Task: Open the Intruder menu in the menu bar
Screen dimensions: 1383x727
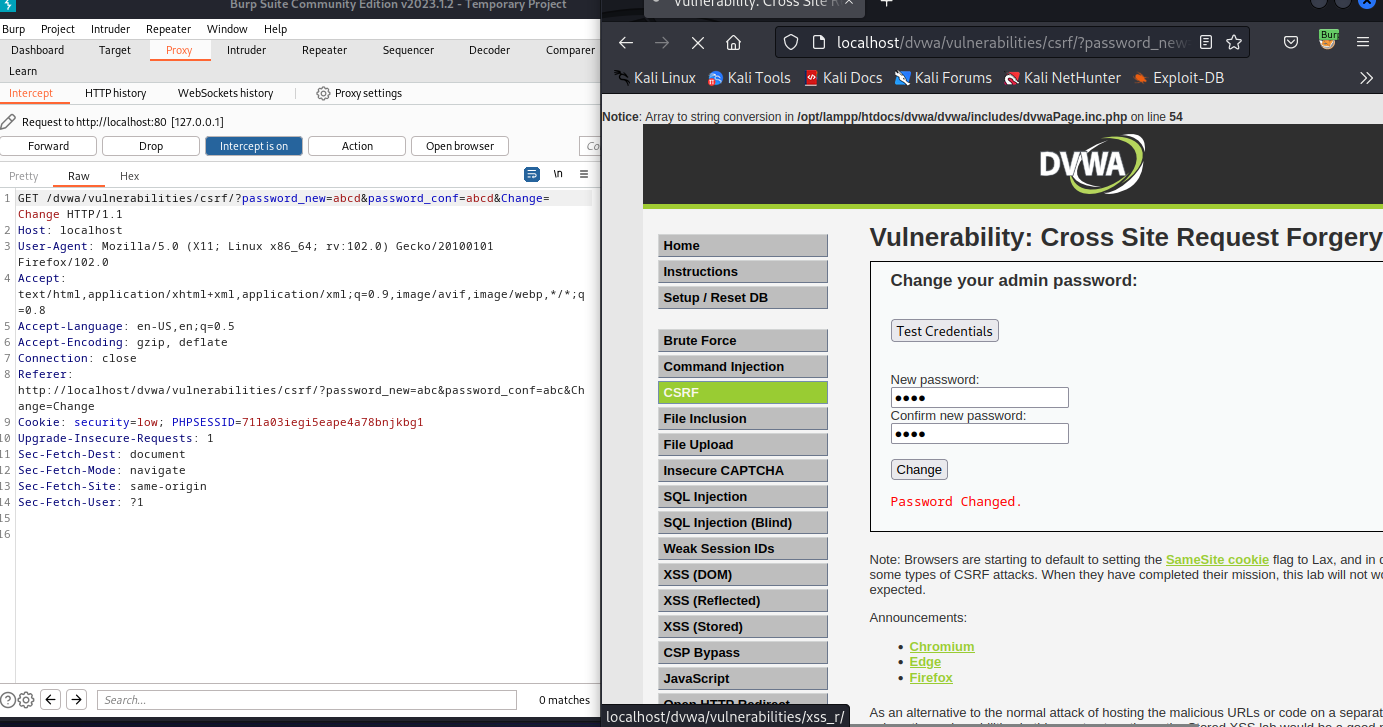Action: [110, 29]
